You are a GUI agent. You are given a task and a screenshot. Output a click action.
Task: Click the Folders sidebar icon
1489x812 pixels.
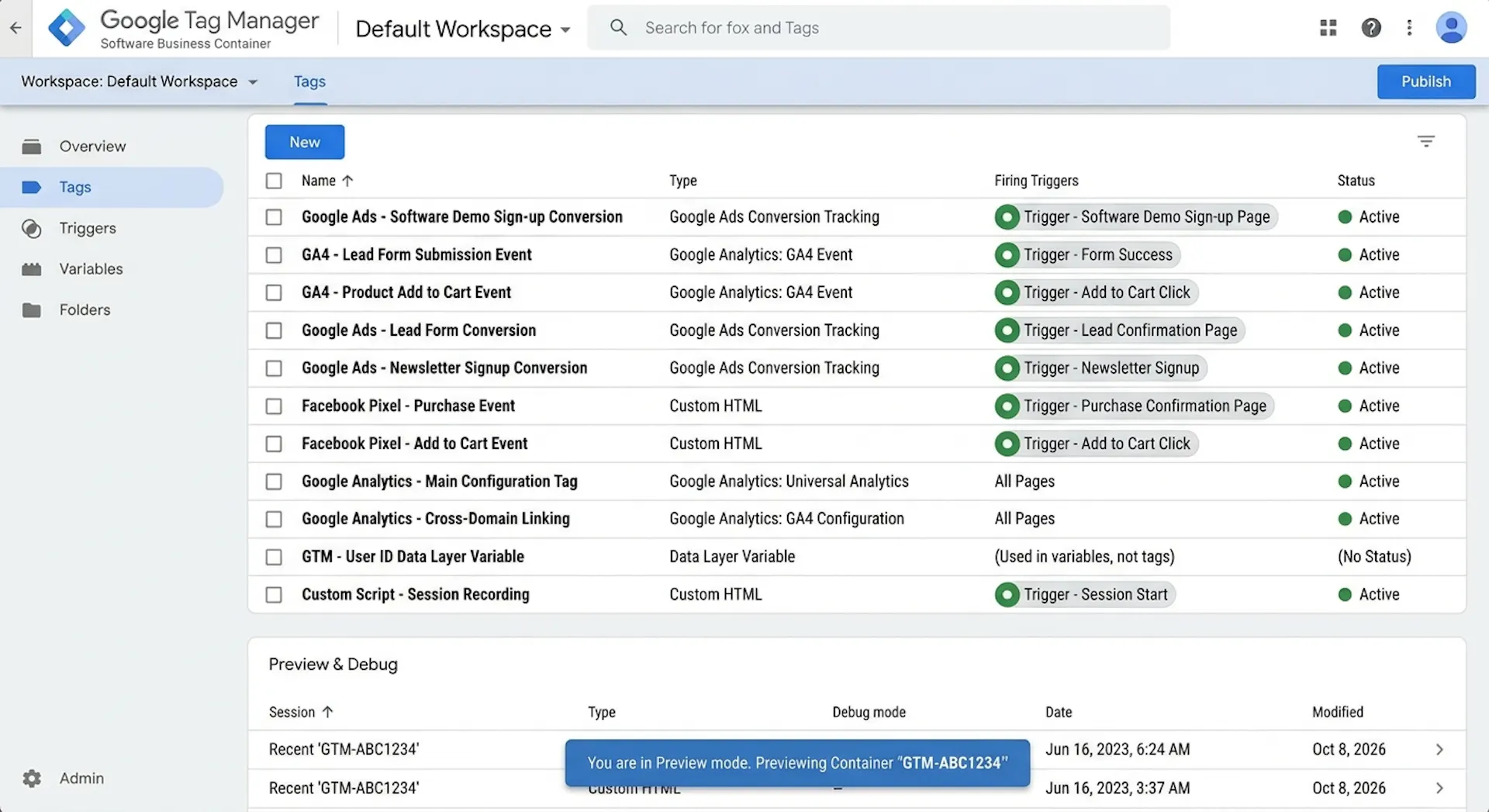click(32, 310)
